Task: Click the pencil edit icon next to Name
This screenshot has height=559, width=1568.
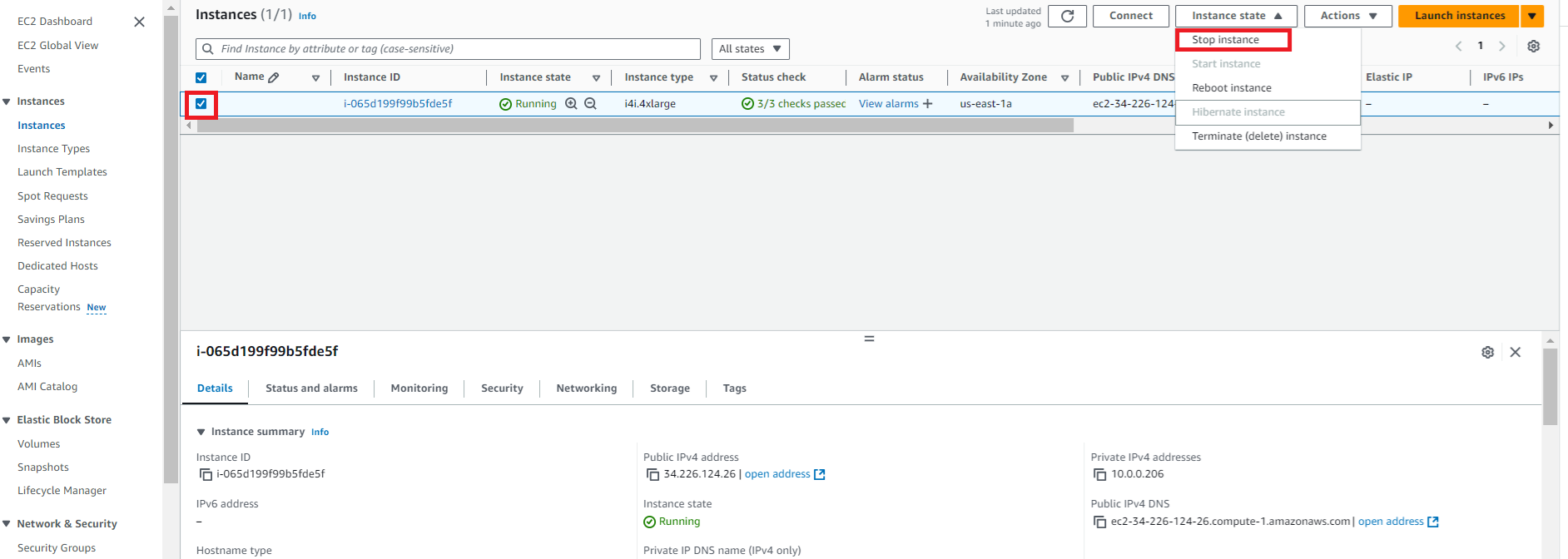Action: [x=274, y=77]
